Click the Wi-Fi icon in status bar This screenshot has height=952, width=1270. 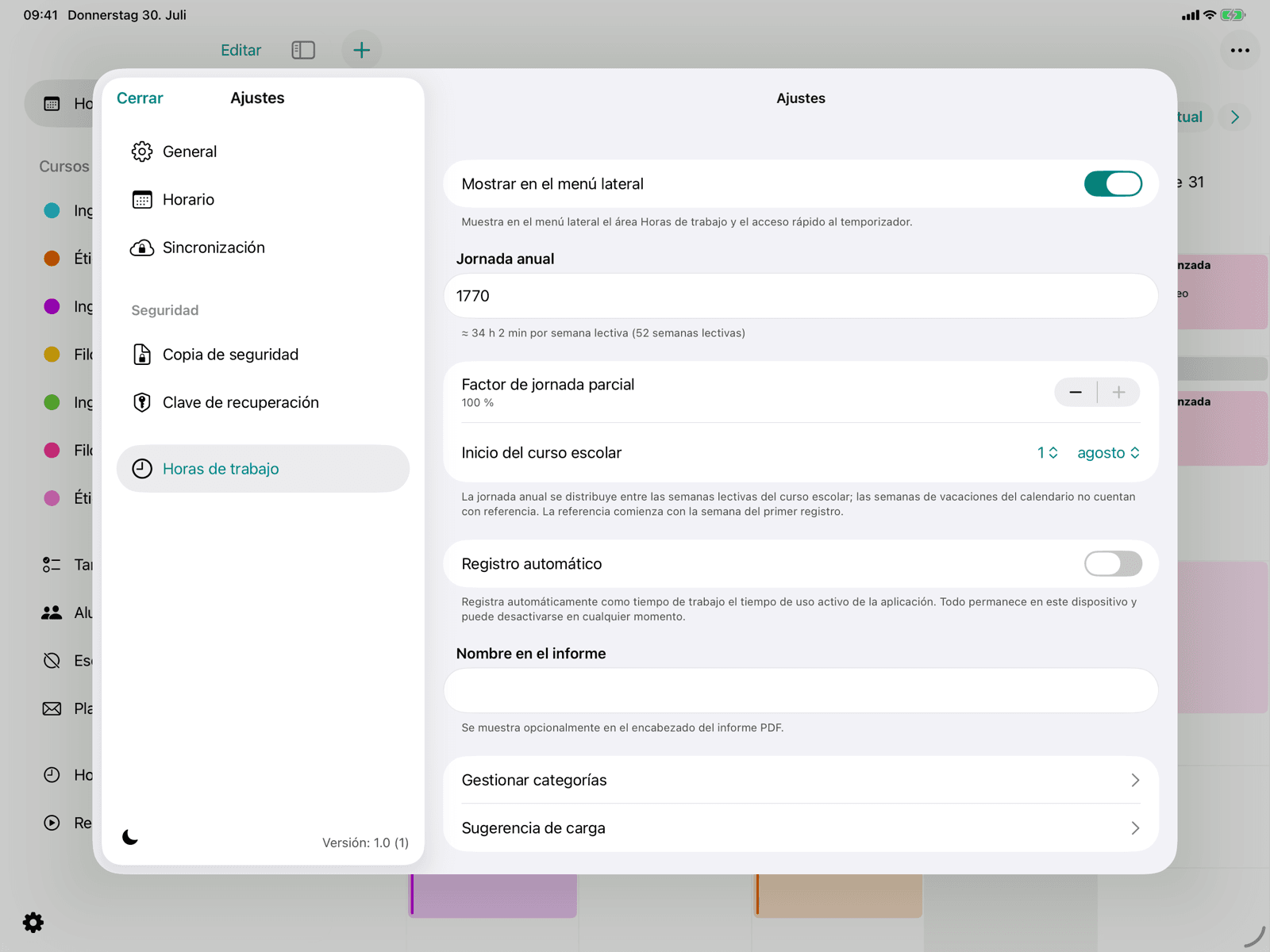[1210, 15]
